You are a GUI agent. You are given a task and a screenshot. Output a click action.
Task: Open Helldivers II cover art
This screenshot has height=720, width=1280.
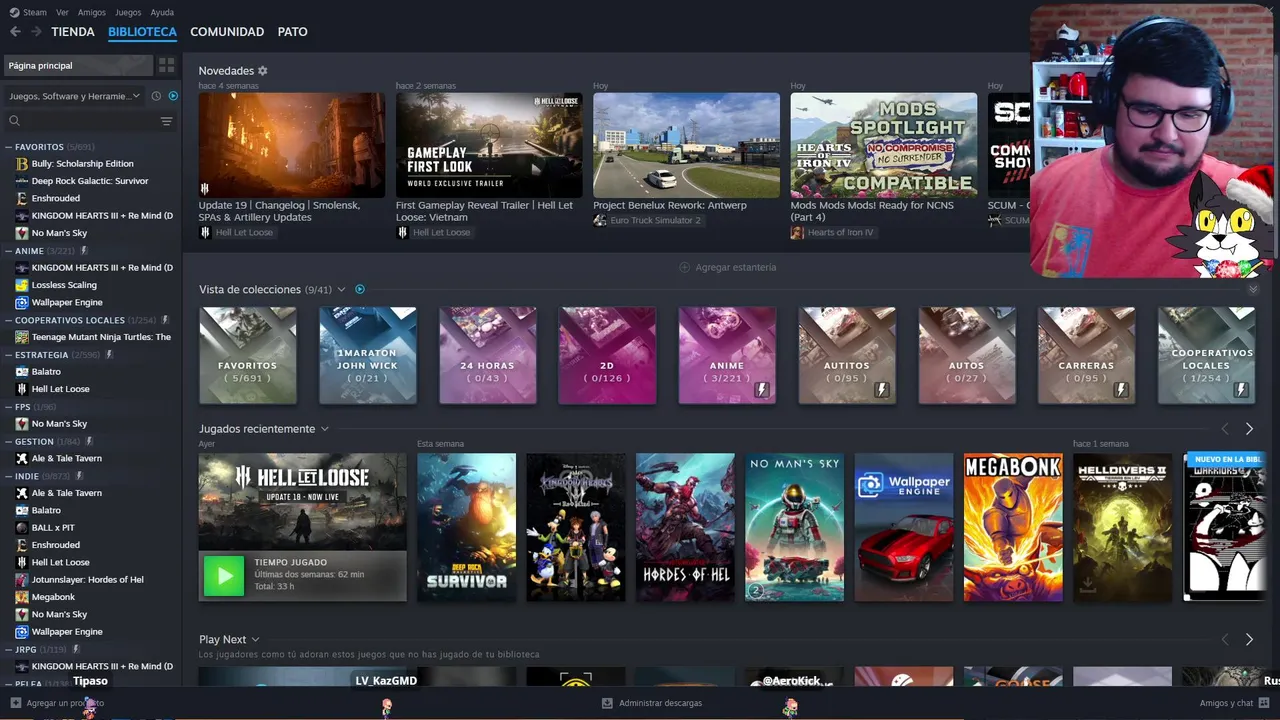(1122, 528)
